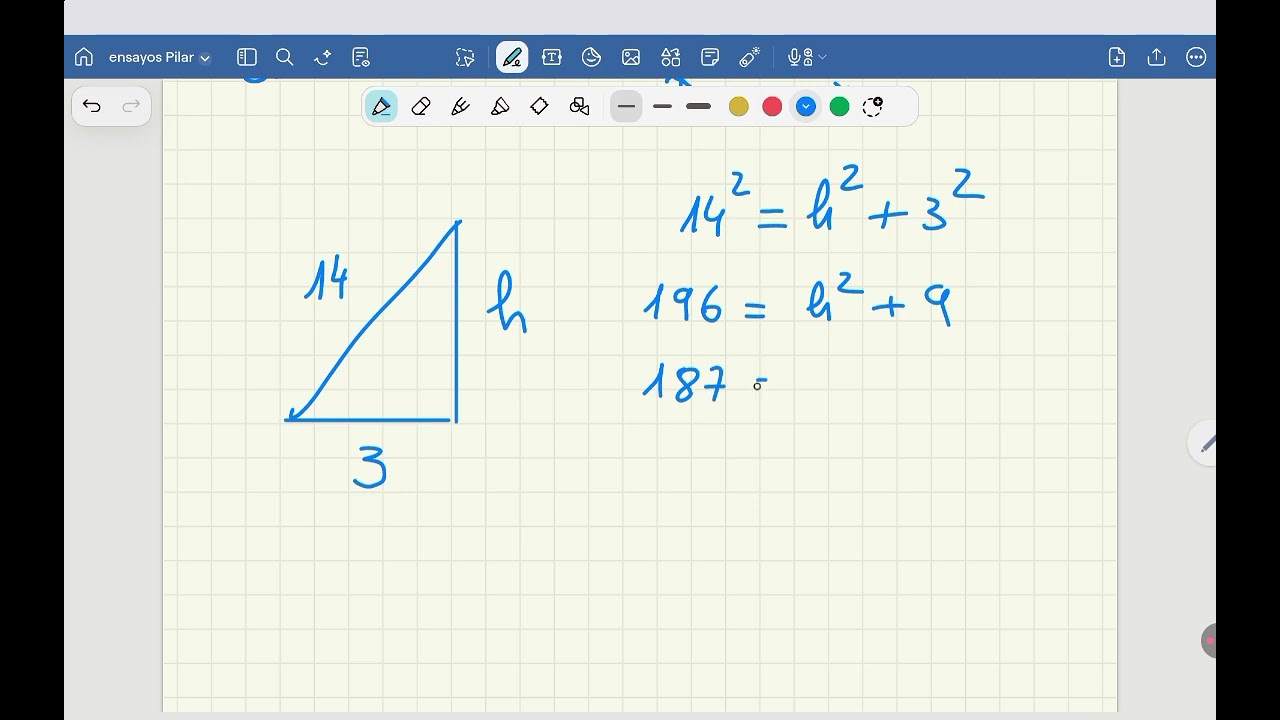1280x720 pixels.
Task: Add a new page to the notebook
Action: [1117, 57]
